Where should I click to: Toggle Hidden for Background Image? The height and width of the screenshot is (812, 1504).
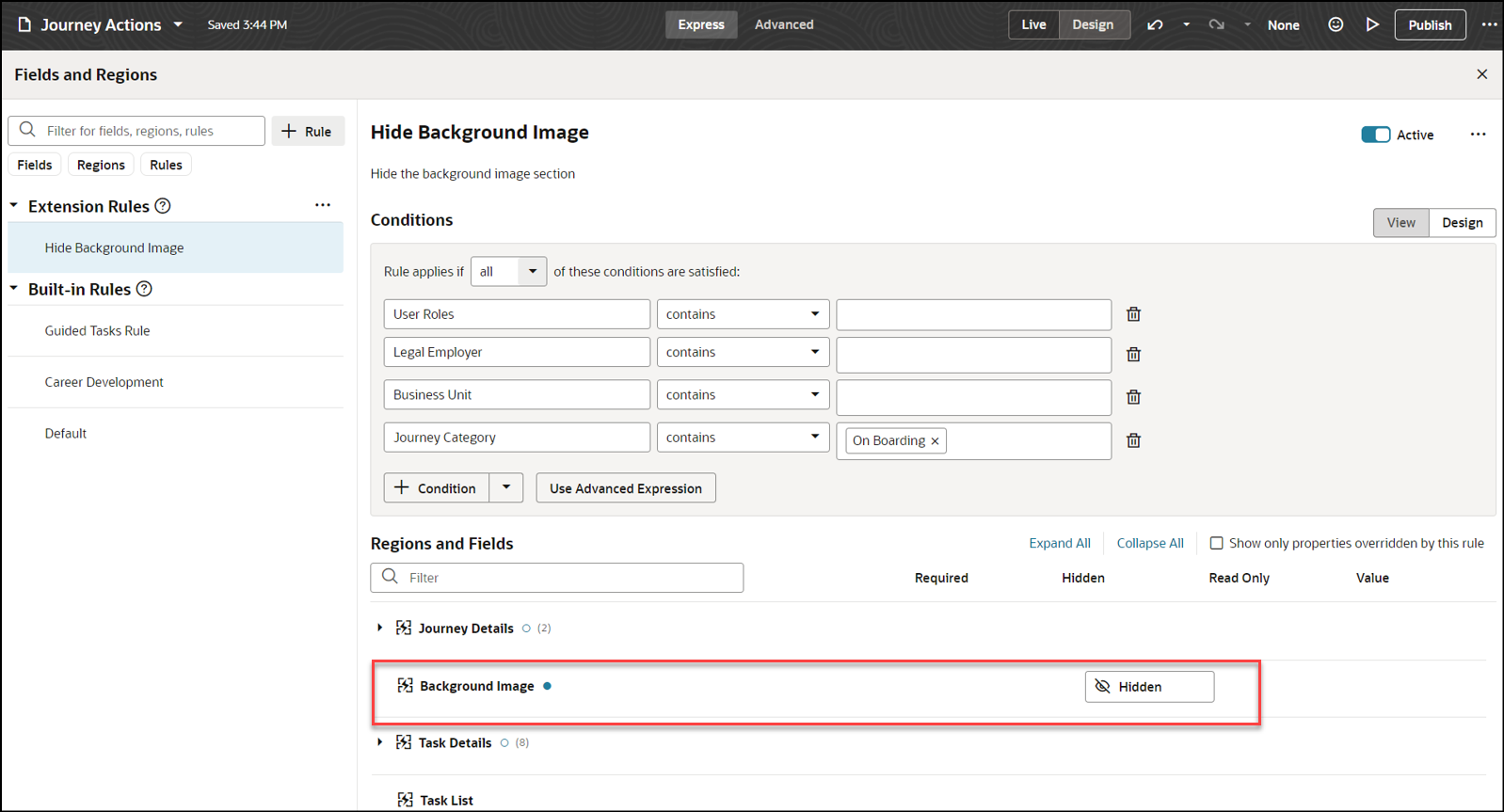1149,687
